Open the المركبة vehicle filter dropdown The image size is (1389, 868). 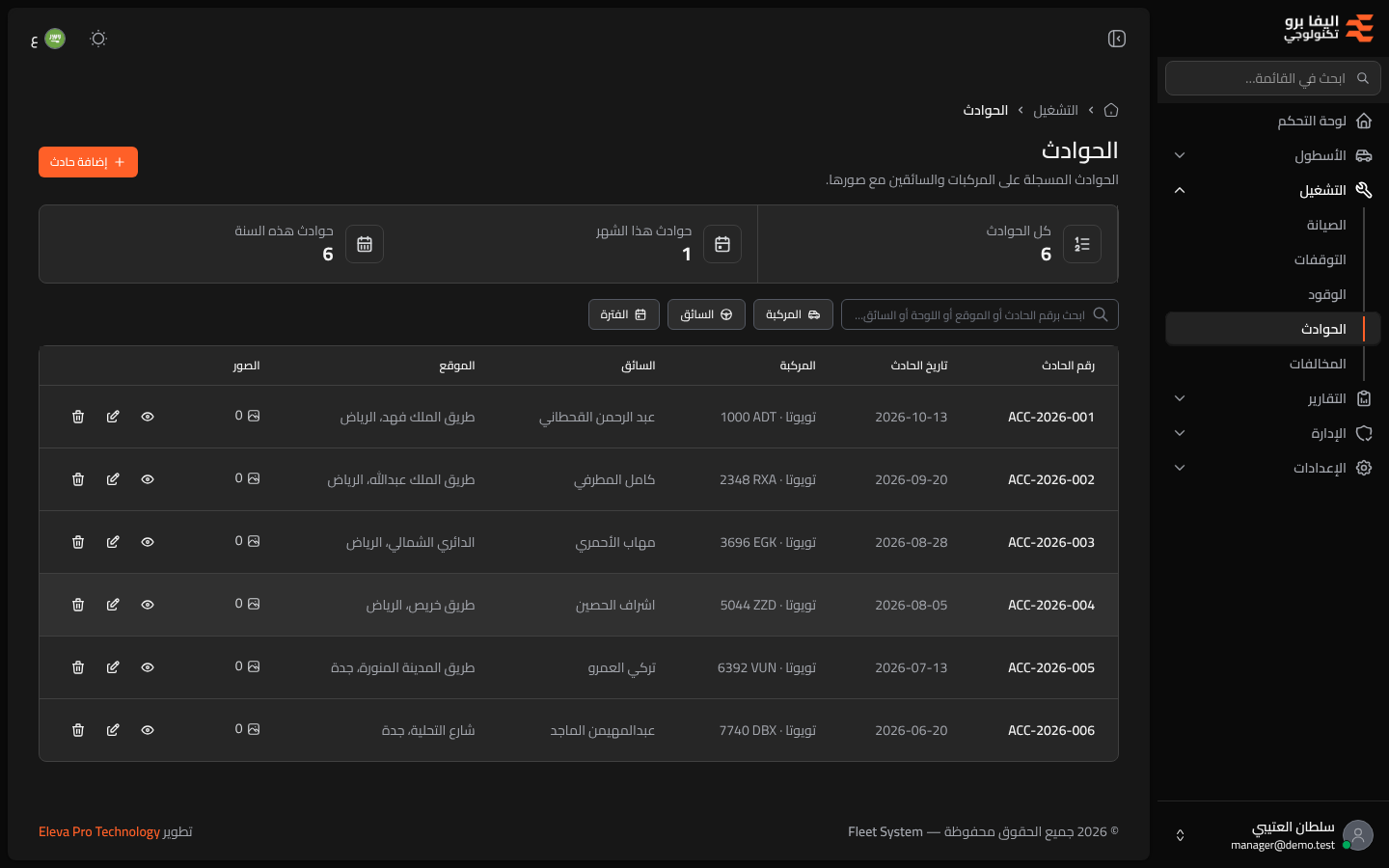(793, 314)
